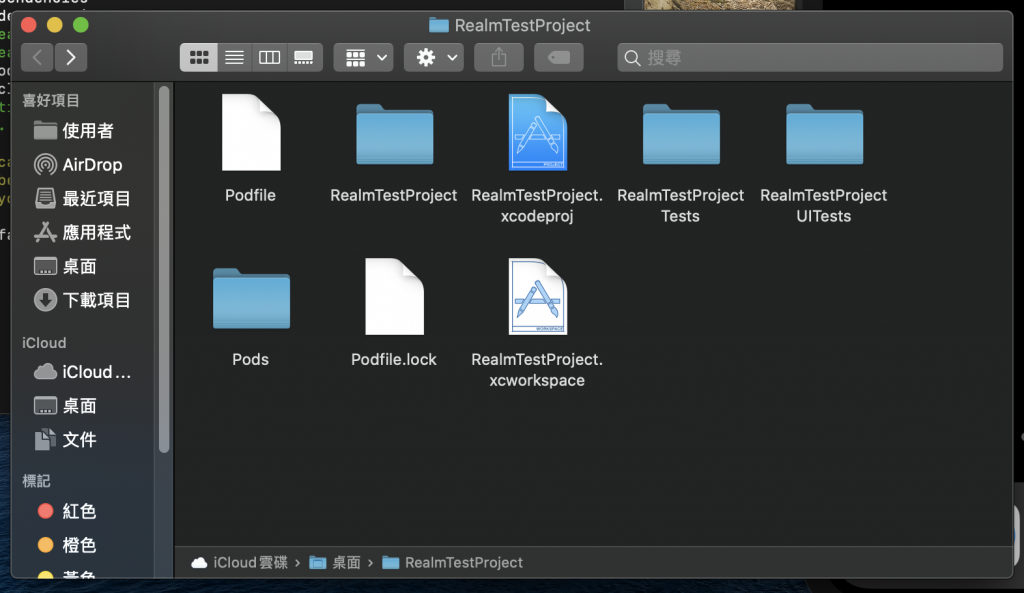Open 最近項目 in the sidebar
Screen dimensions: 1024x593
pyautogui.click(x=84, y=199)
